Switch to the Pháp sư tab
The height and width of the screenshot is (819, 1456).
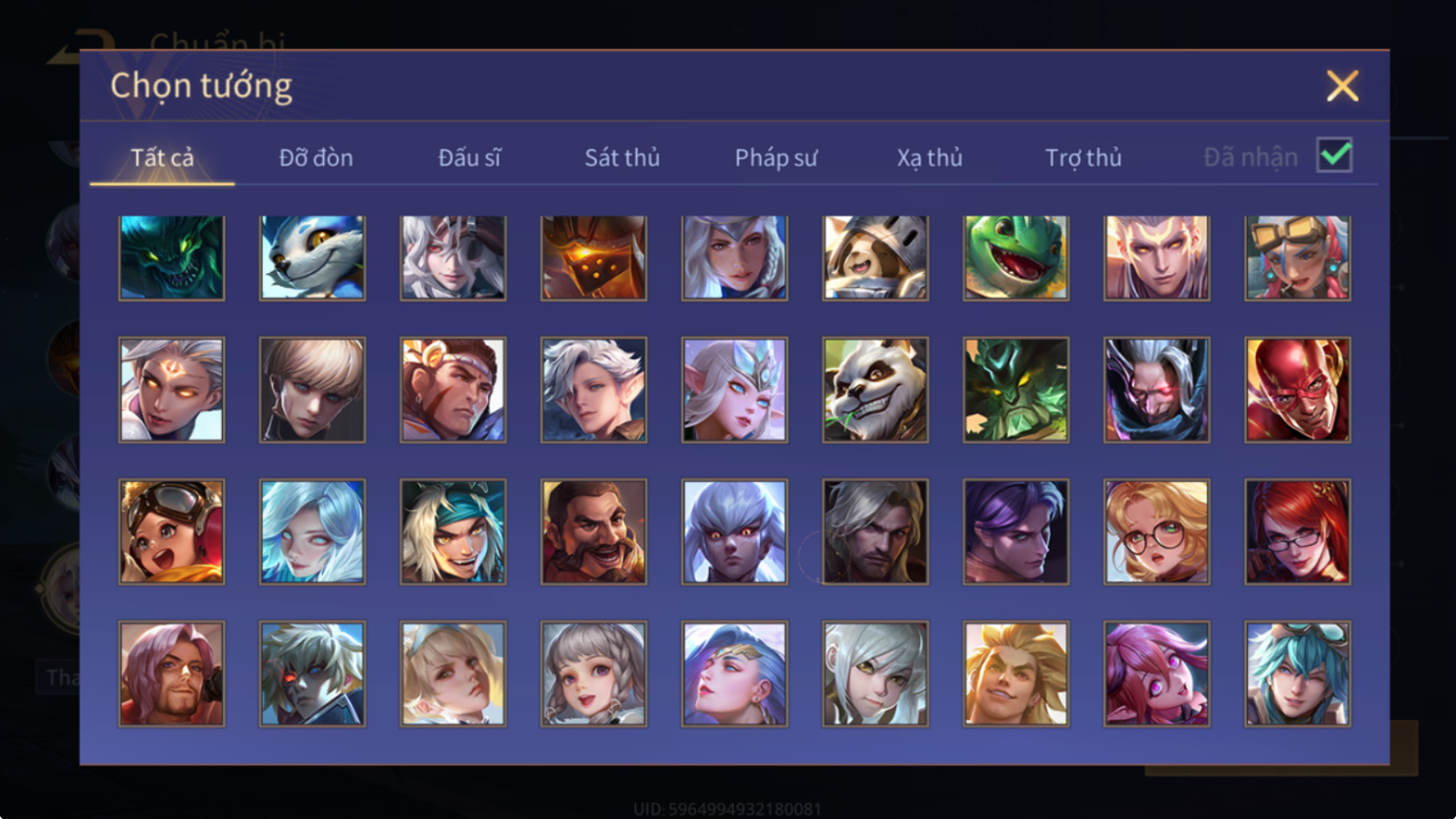pos(776,157)
